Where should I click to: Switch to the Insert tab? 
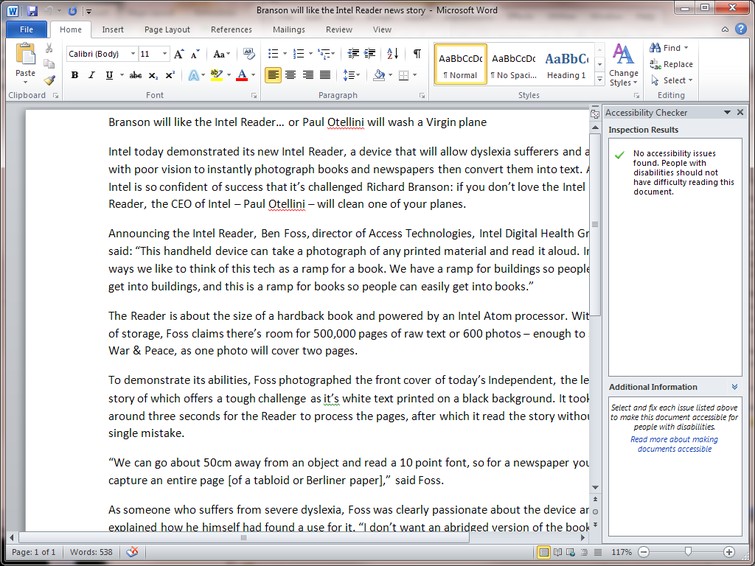click(113, 29)
